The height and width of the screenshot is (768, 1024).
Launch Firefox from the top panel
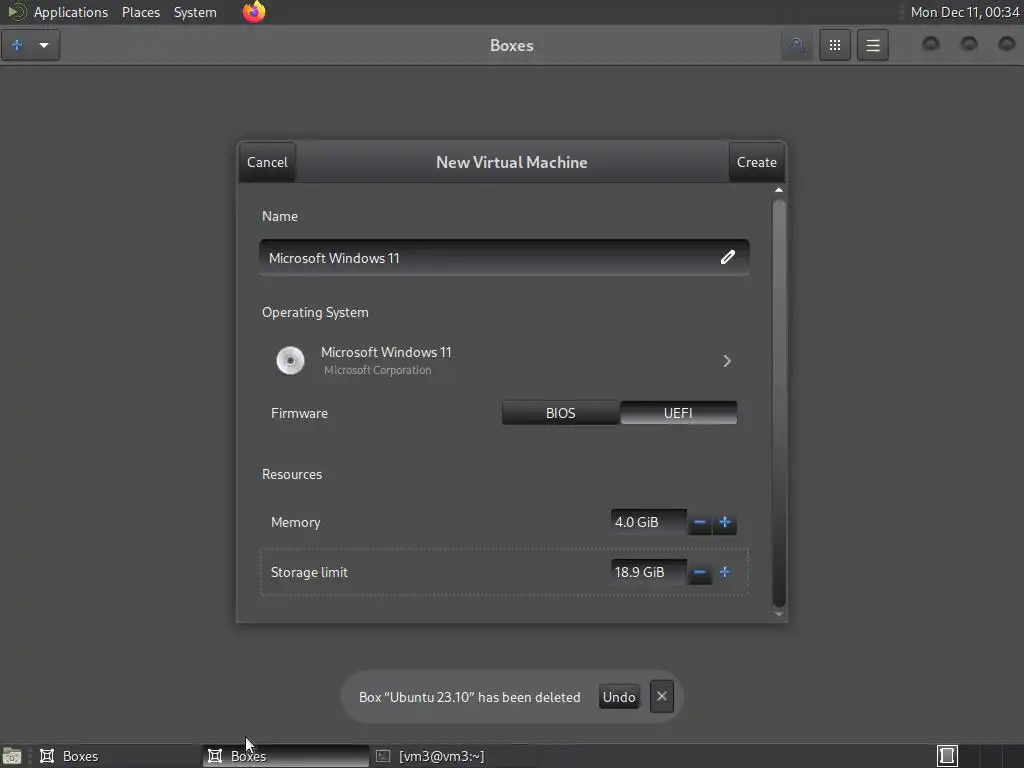(254, 12)
